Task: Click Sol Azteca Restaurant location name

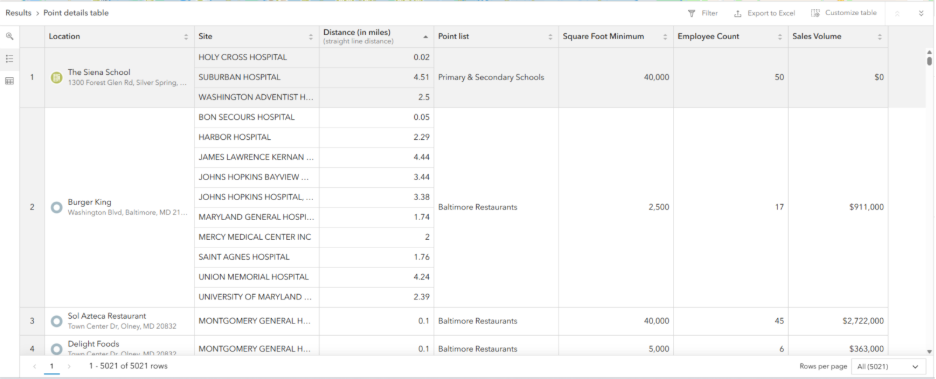Action: click(x=107, y=316)
